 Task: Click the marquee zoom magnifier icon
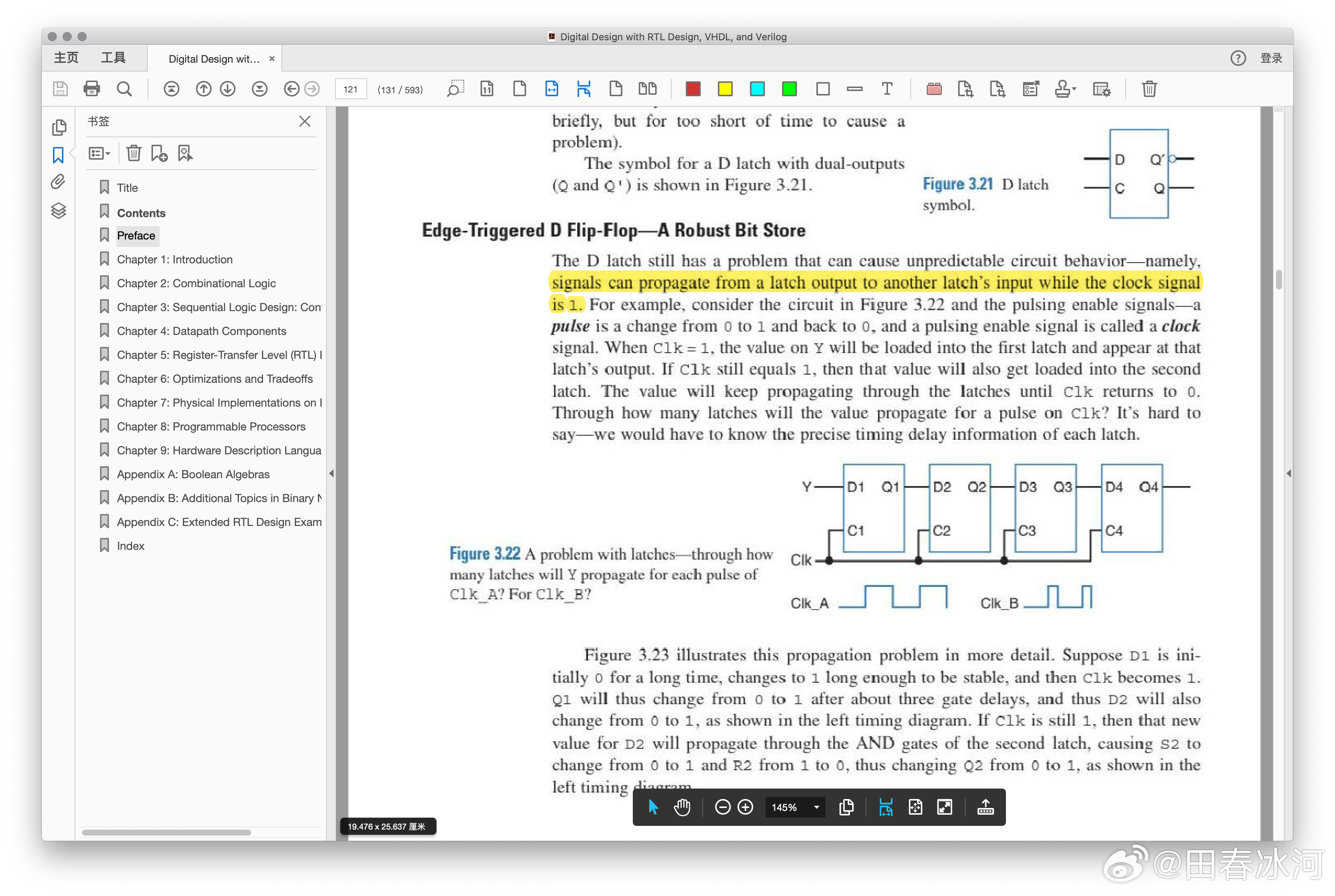tap(455, 89)
